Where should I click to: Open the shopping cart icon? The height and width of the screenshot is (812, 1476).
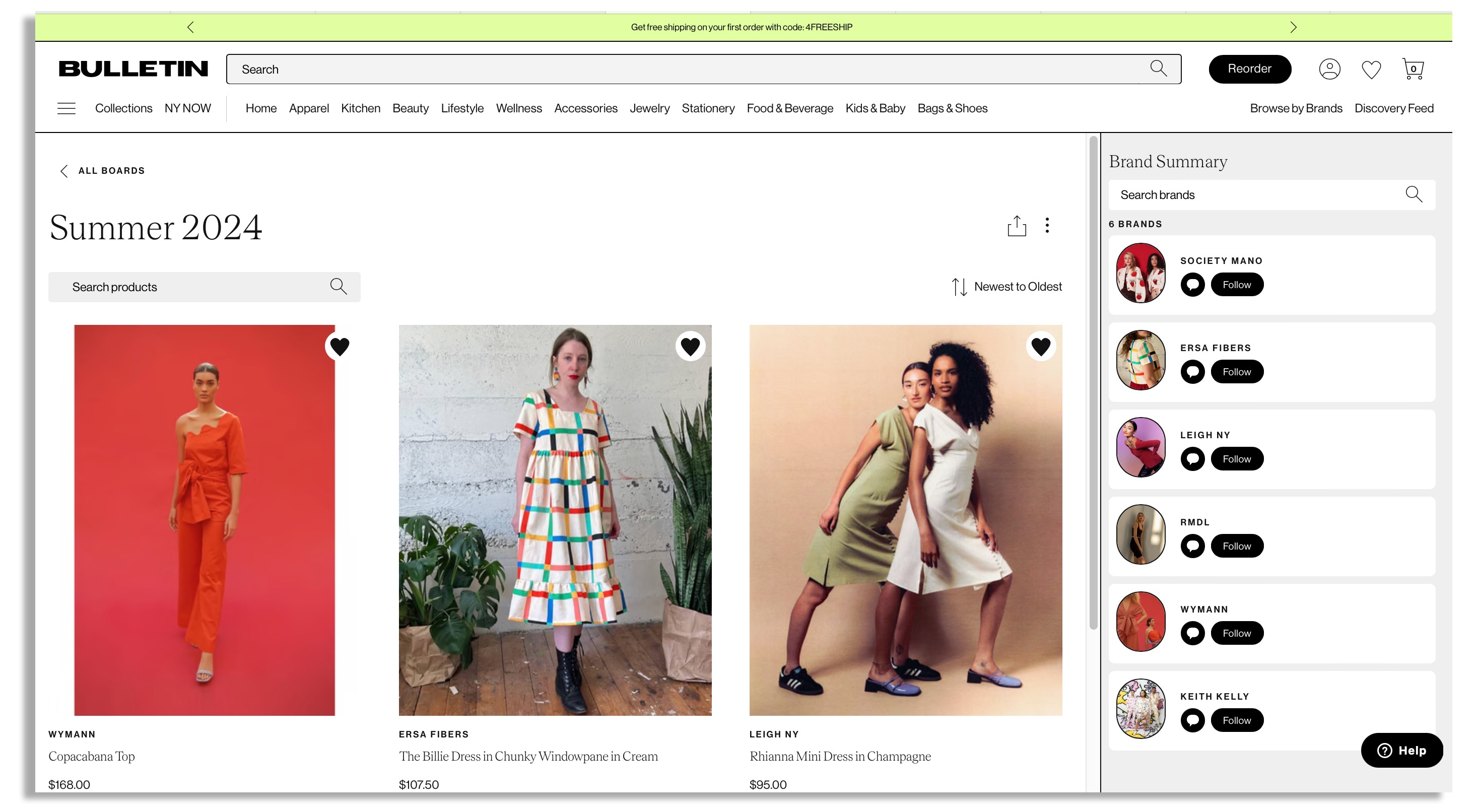coord(1413,69)
